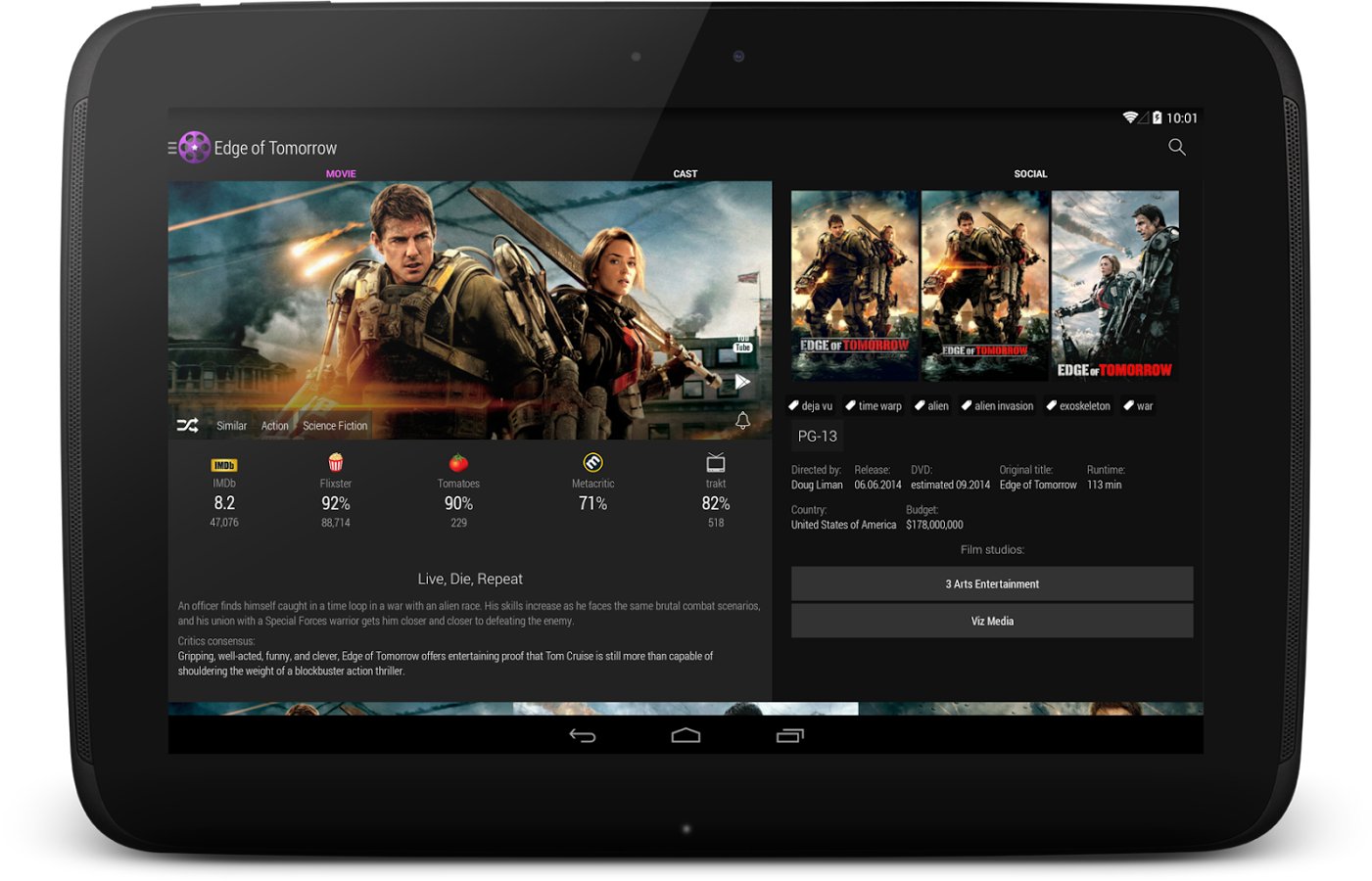Image resolution: width=1372 pixels, height=881 pixels.
Task: Tap the Wi-Fi status icon
Action: pos(1130,117)
